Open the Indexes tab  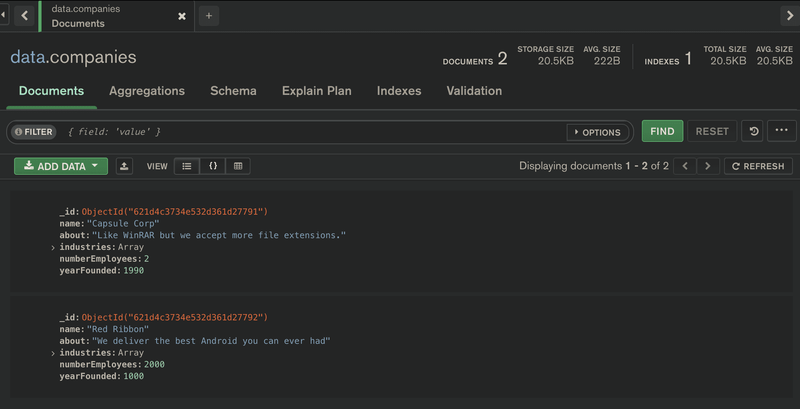pyautogui.click(x=399, y=91)
